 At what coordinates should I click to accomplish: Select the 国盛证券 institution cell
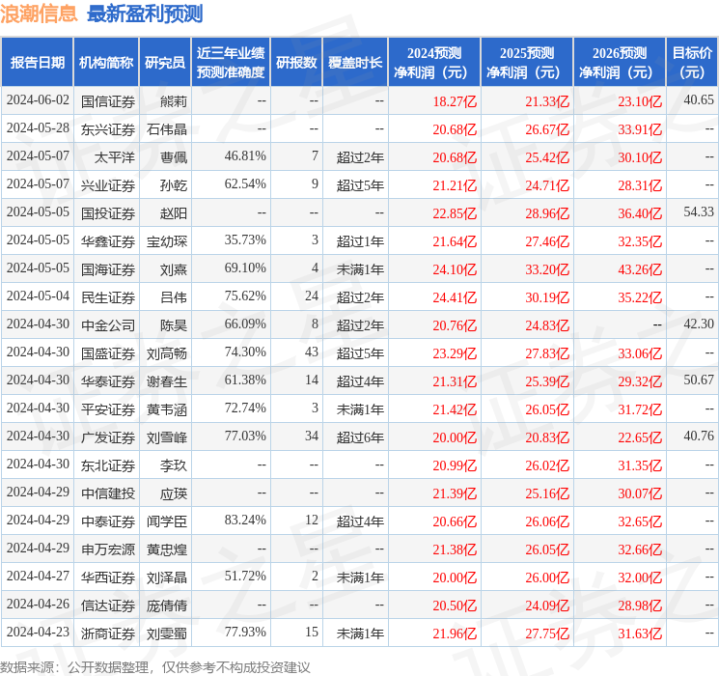108,353
